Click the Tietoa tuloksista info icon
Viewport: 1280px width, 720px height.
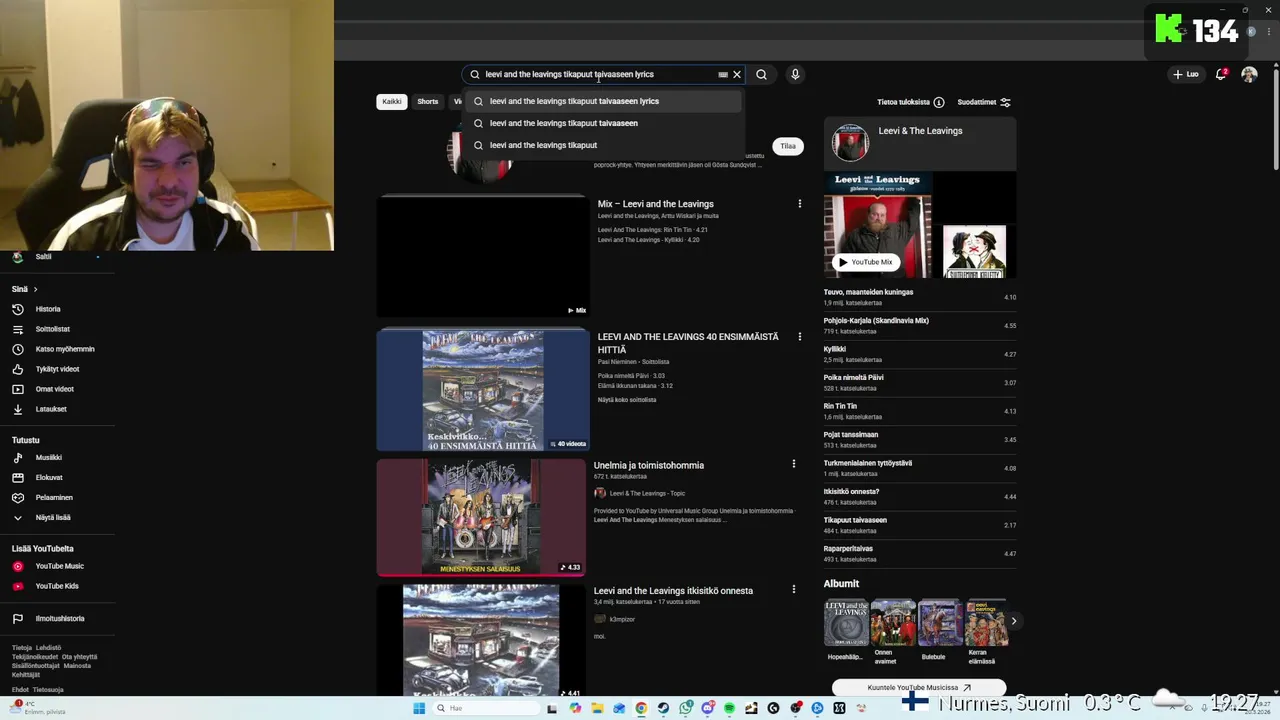point(939,102)
